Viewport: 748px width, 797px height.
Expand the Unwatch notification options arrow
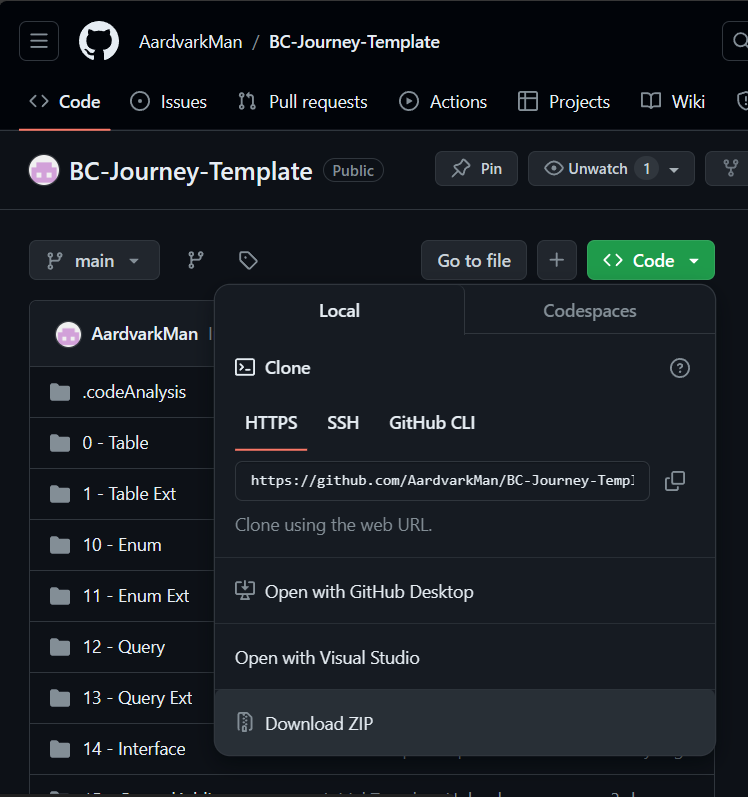tap(674, 170)
